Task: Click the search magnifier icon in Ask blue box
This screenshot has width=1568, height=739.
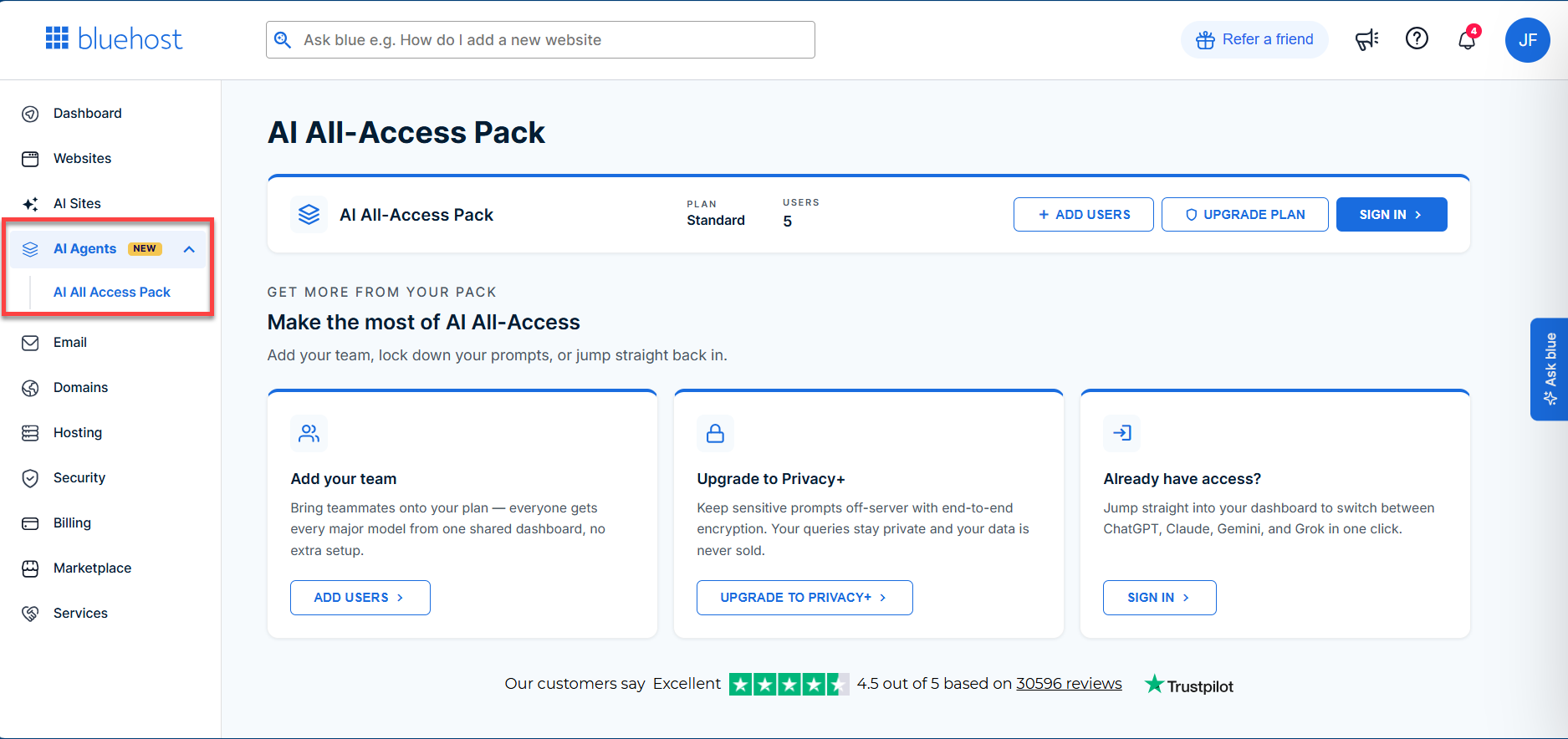Action: click(283, 40)
